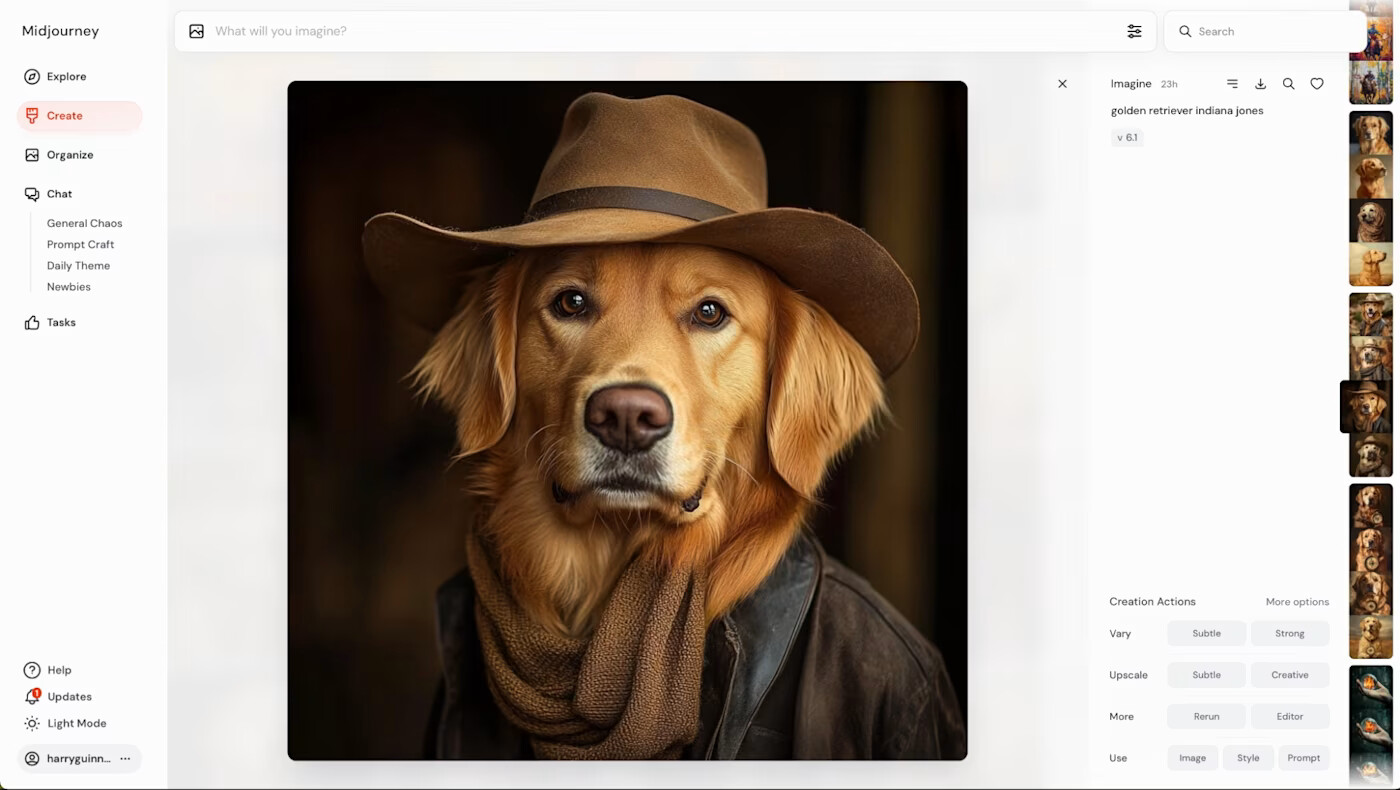
Task: Expand More options in Creation Actions
Action: [x=1297, y=602]
